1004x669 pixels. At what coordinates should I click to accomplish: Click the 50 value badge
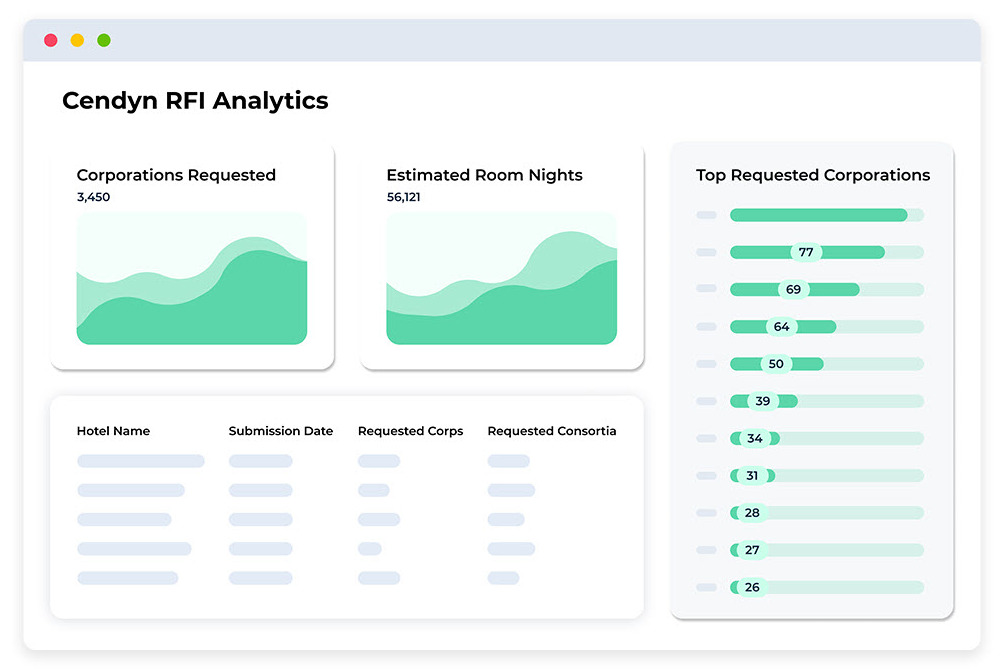pyautogui.click(x=776, y=364)
